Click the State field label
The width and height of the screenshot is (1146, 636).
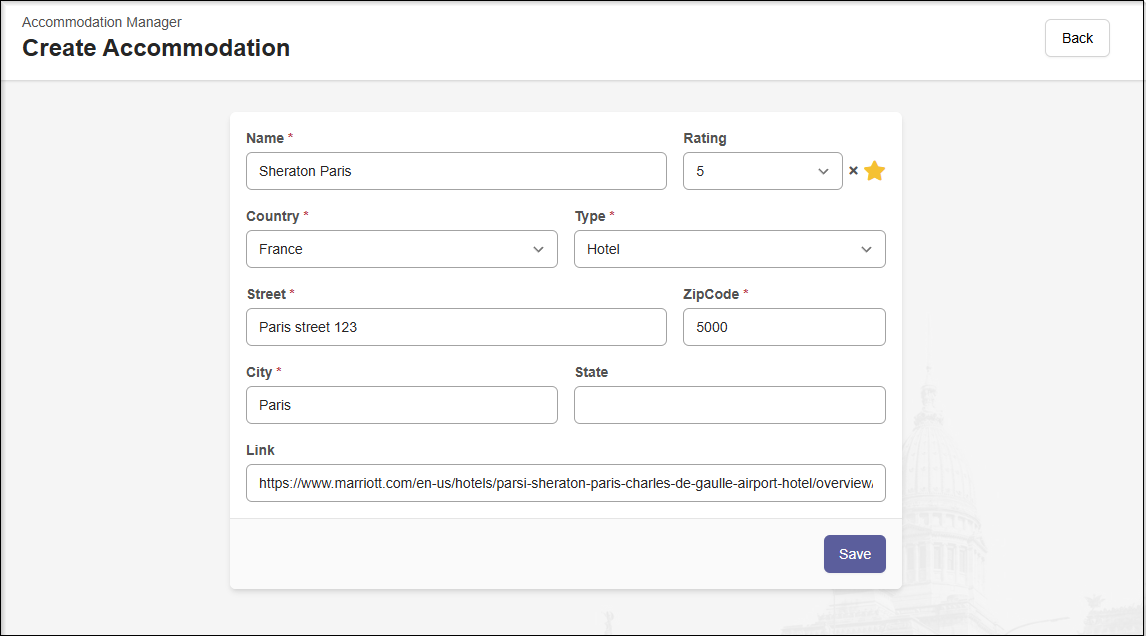pos(591,372)
